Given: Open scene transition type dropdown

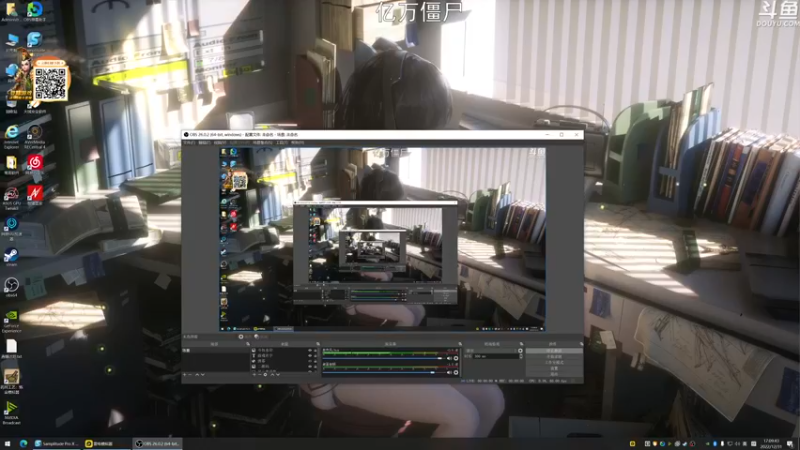Looking at the screenshot, I should [x=490, y=351].
